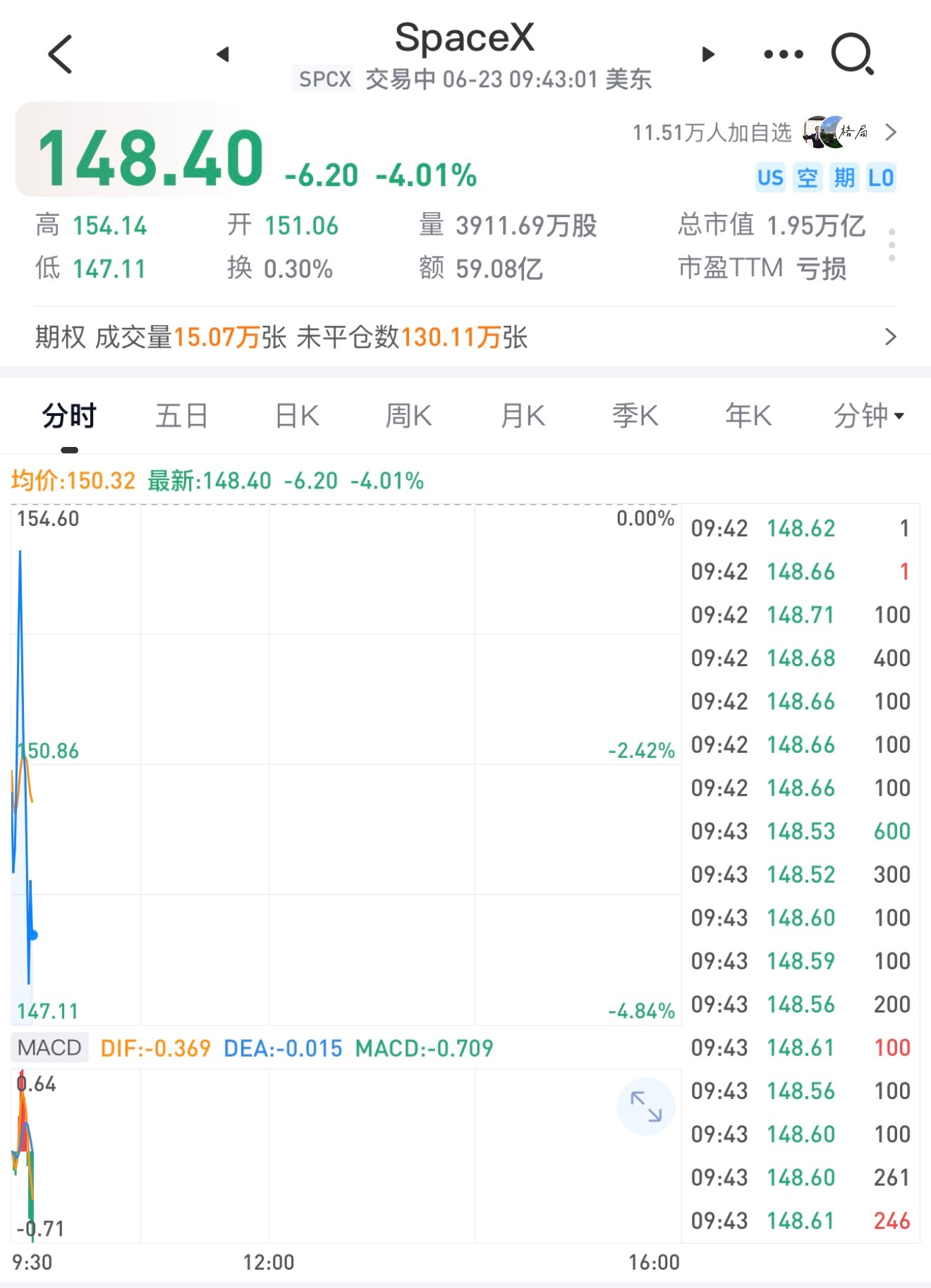Select the 09:43 148.61 246 trade row
The image size is (931, 1288).
tap(801, 1220)
